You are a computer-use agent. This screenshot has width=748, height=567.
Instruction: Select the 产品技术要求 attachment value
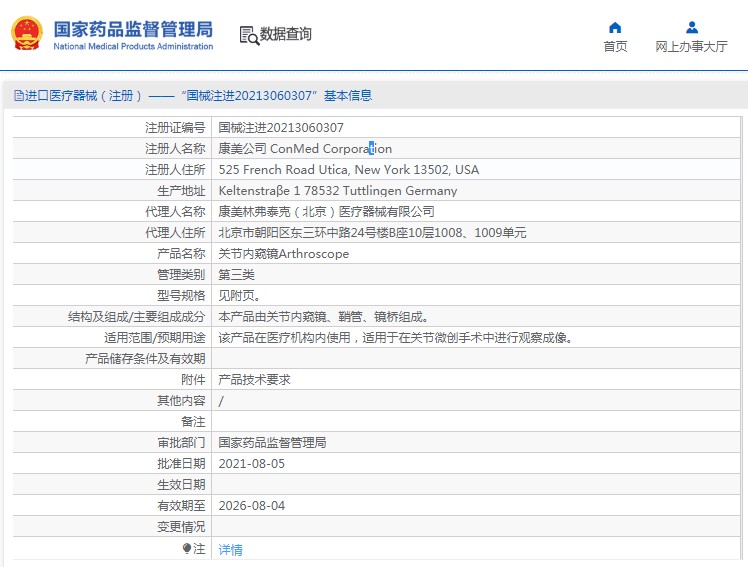coord(254,380)
